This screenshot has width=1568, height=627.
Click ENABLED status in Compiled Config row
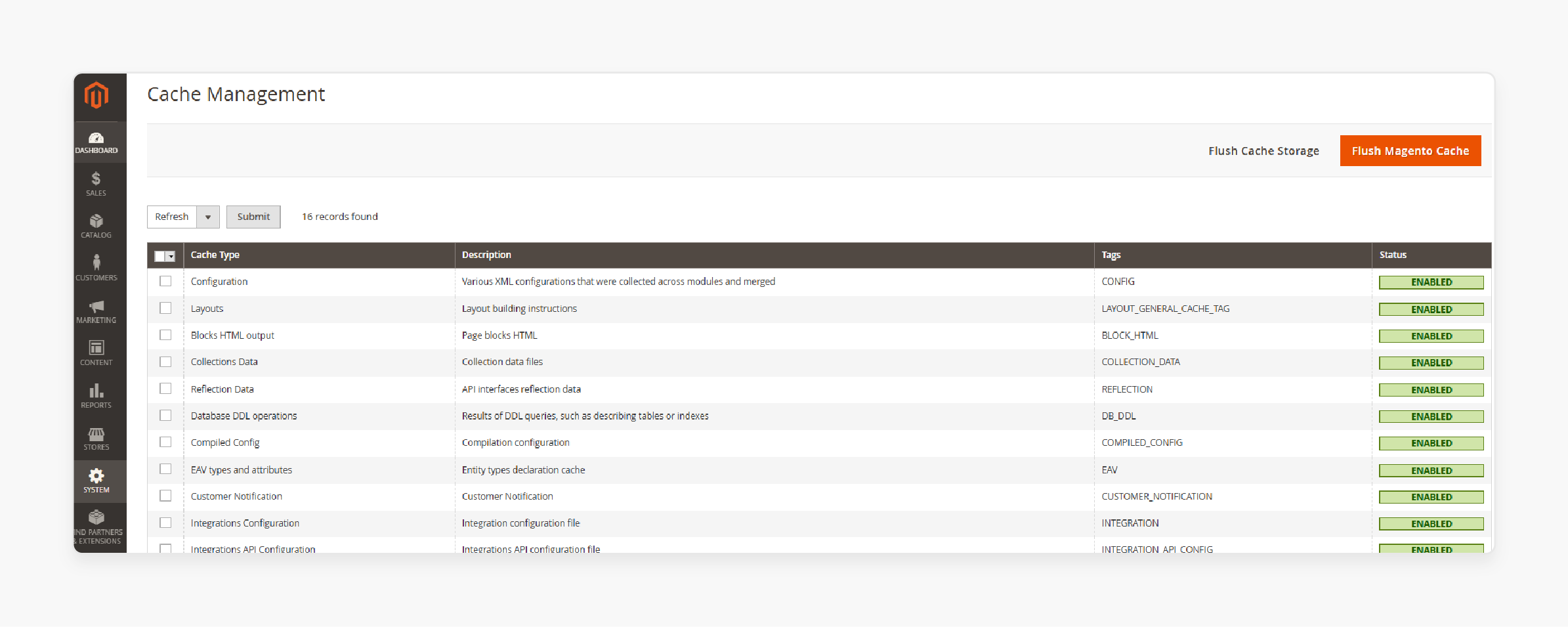point(1431,443)
